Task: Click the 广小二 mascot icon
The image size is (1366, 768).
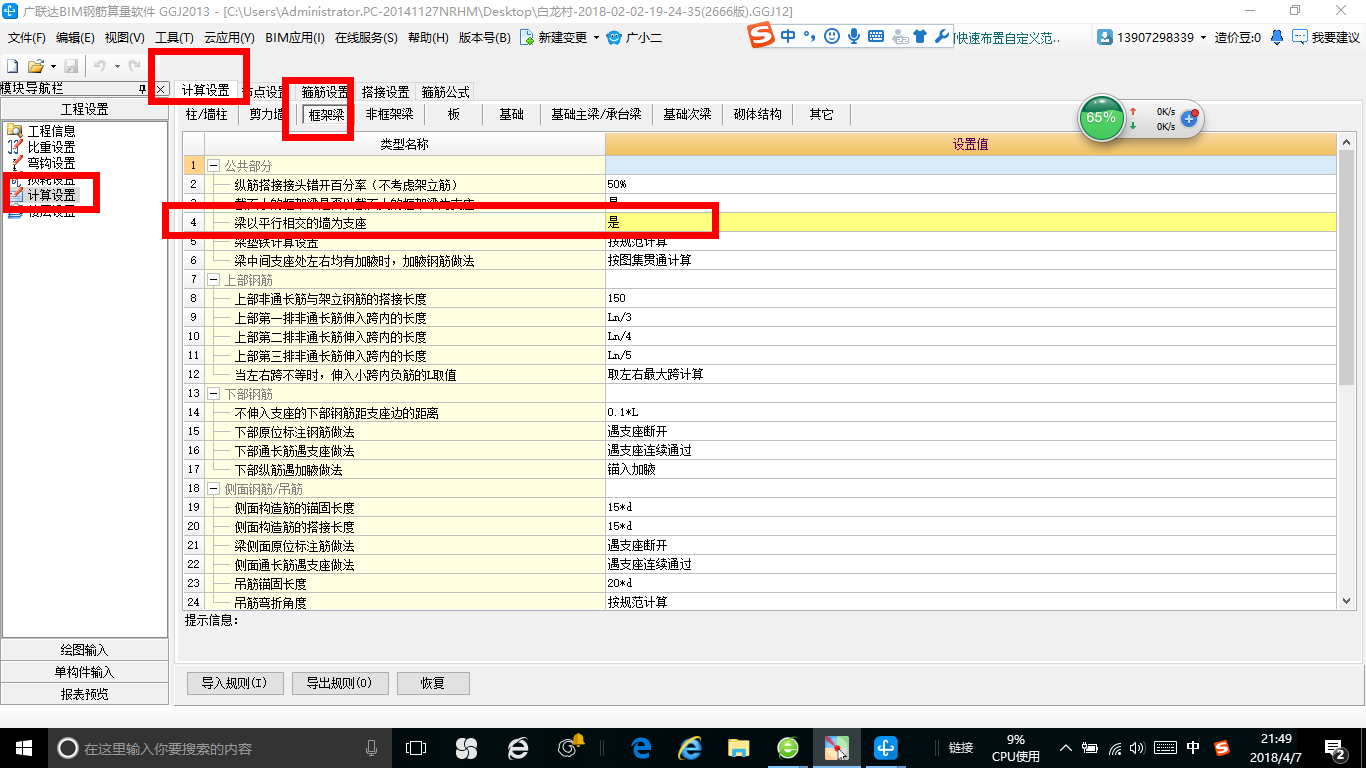Action: click(615, 38)
